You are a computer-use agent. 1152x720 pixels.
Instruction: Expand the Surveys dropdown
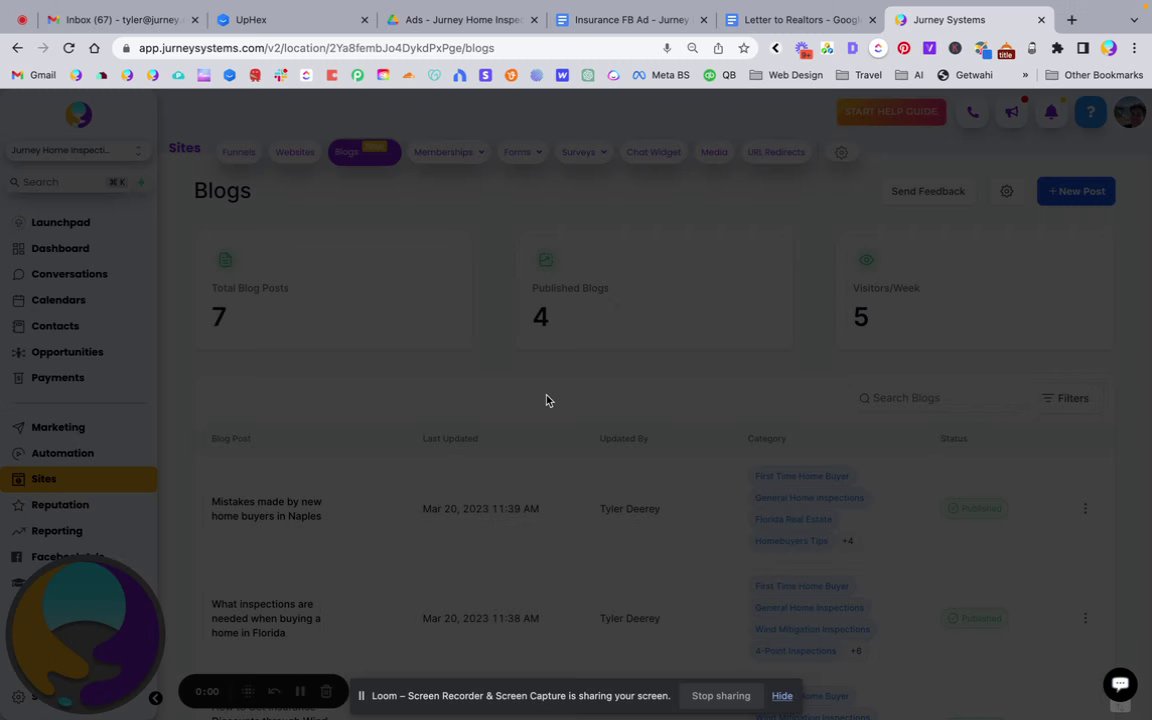point(584,152)
